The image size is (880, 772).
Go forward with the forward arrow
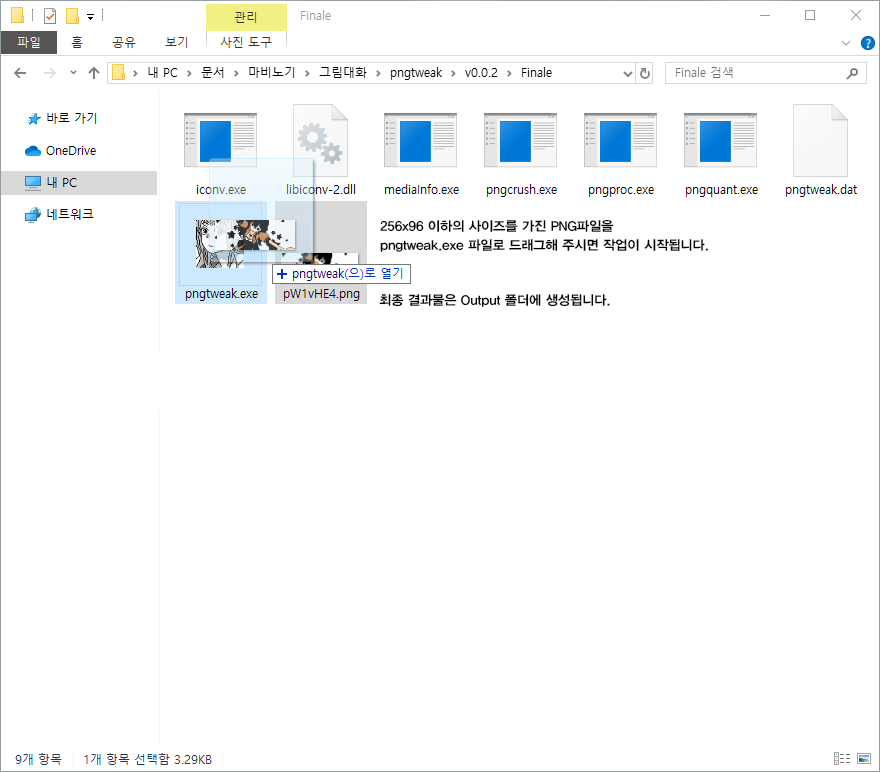50,73
